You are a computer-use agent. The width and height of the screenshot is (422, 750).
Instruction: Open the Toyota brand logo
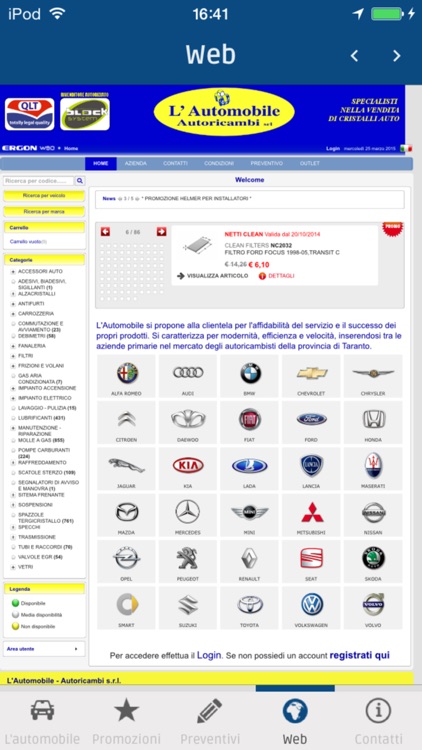click(250, 604)
